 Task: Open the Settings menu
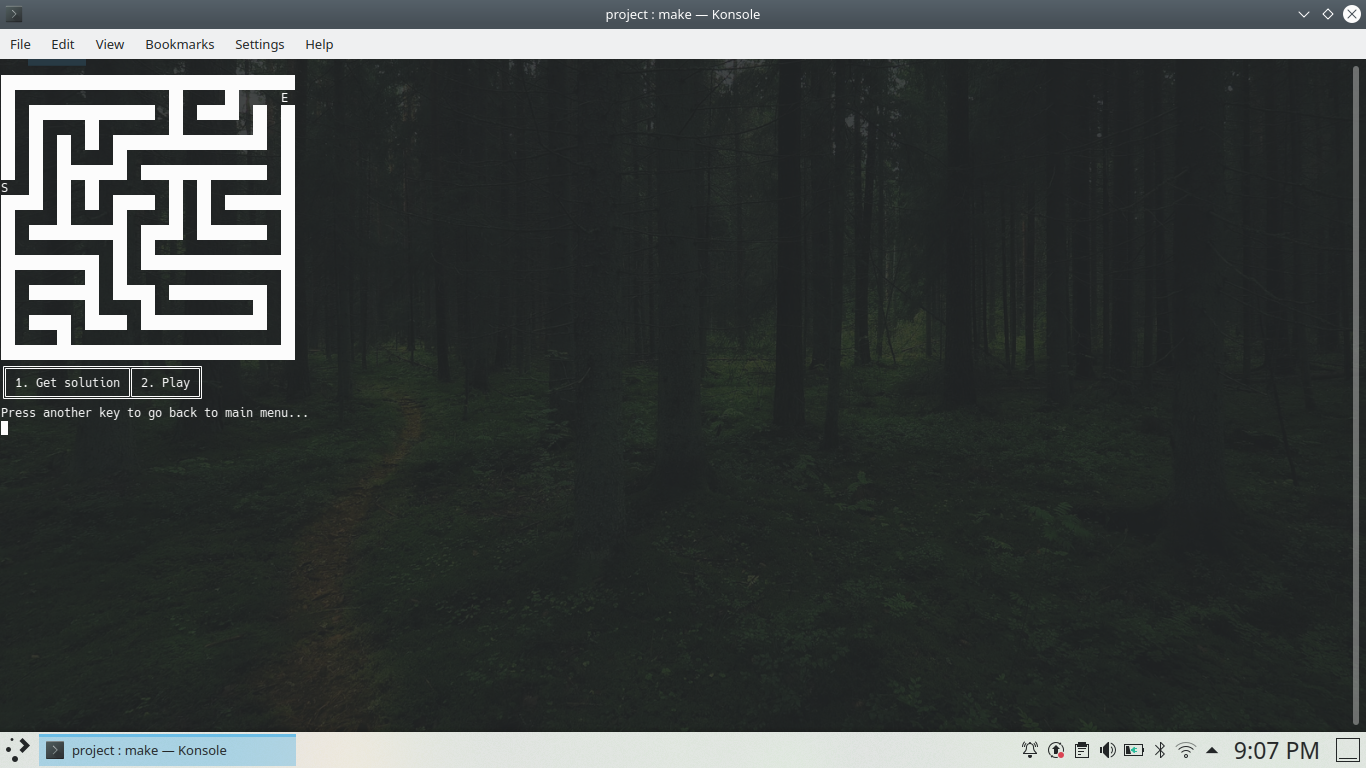(x=259, y=44)
